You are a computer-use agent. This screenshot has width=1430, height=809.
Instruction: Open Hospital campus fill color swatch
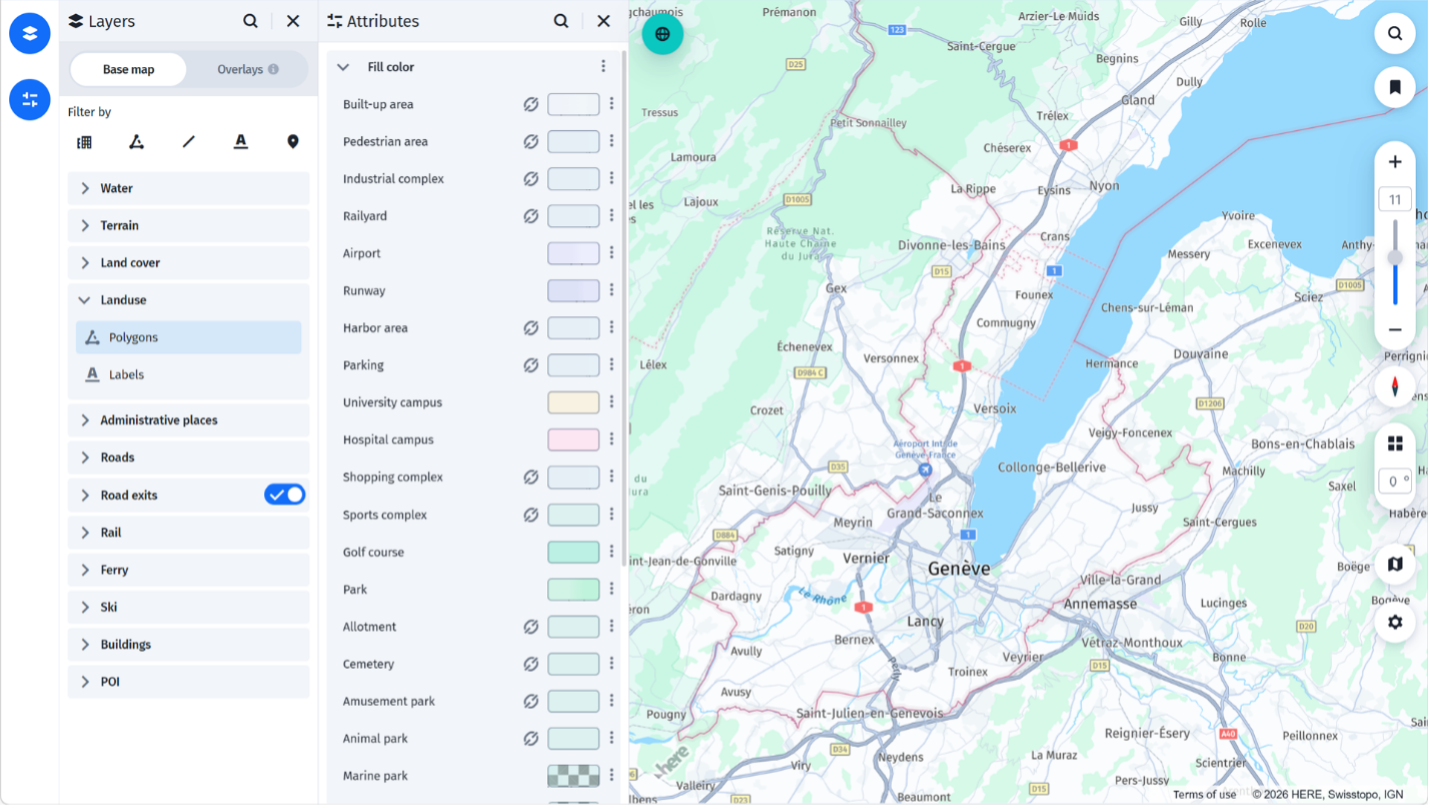[x=573, y=440]
